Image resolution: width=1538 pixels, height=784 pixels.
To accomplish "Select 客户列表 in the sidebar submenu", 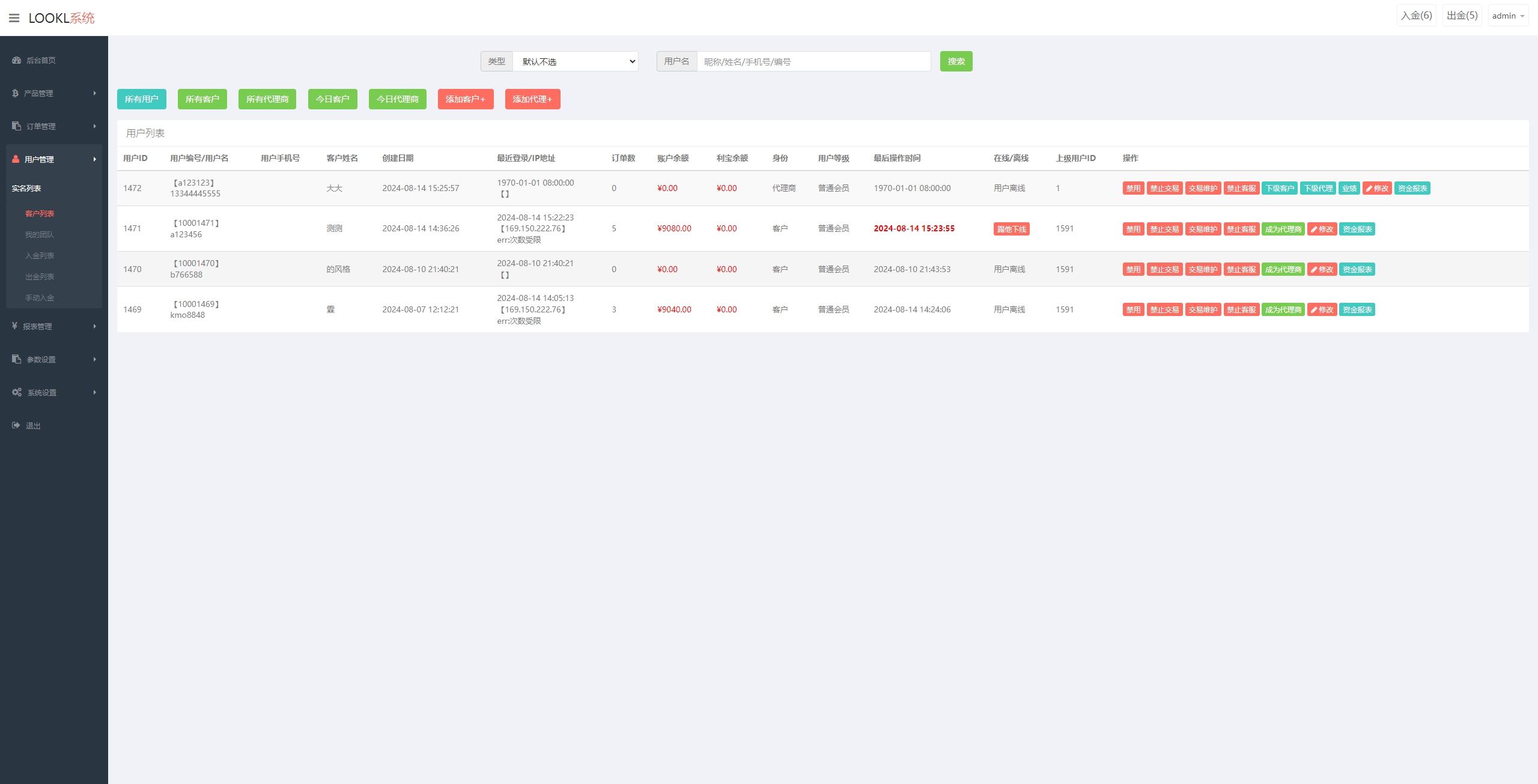I will [x=40, y=214].
